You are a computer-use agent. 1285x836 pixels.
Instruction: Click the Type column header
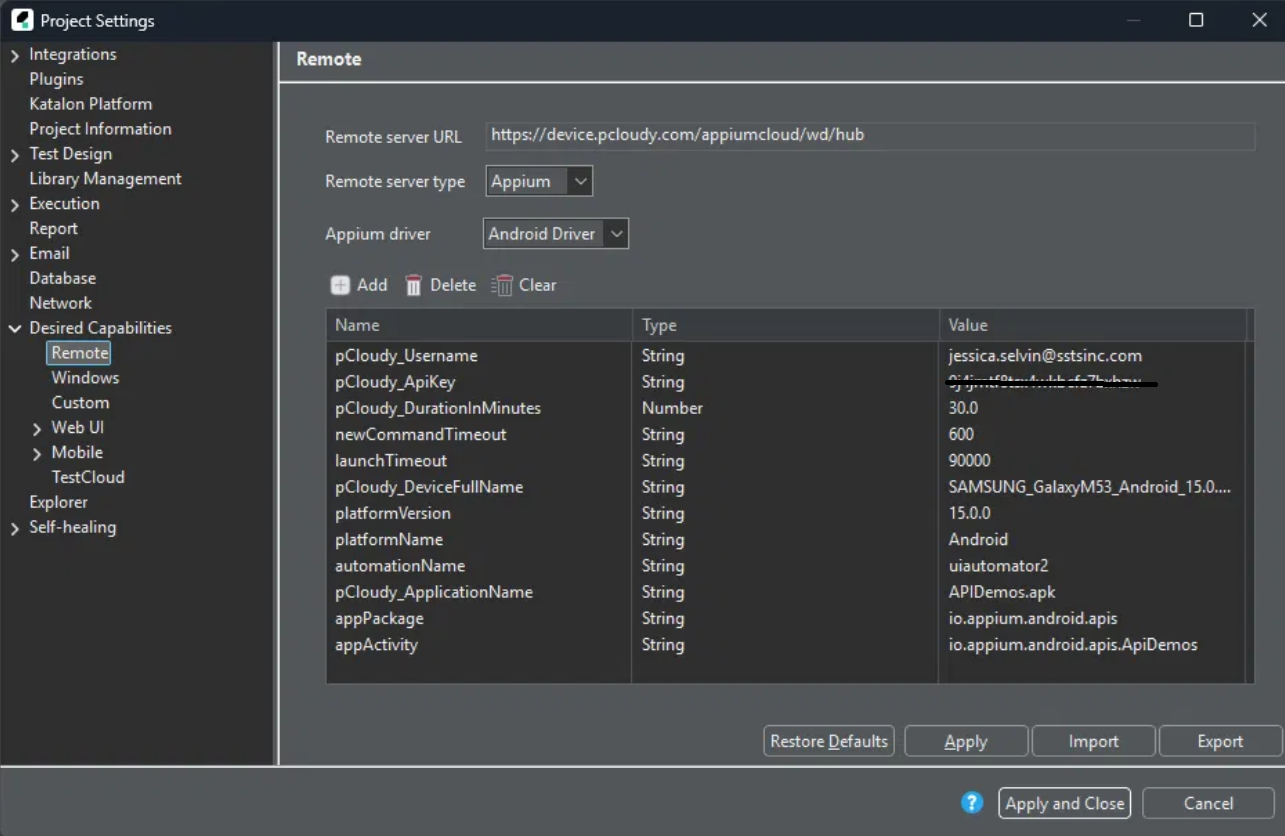pos(785,325)
